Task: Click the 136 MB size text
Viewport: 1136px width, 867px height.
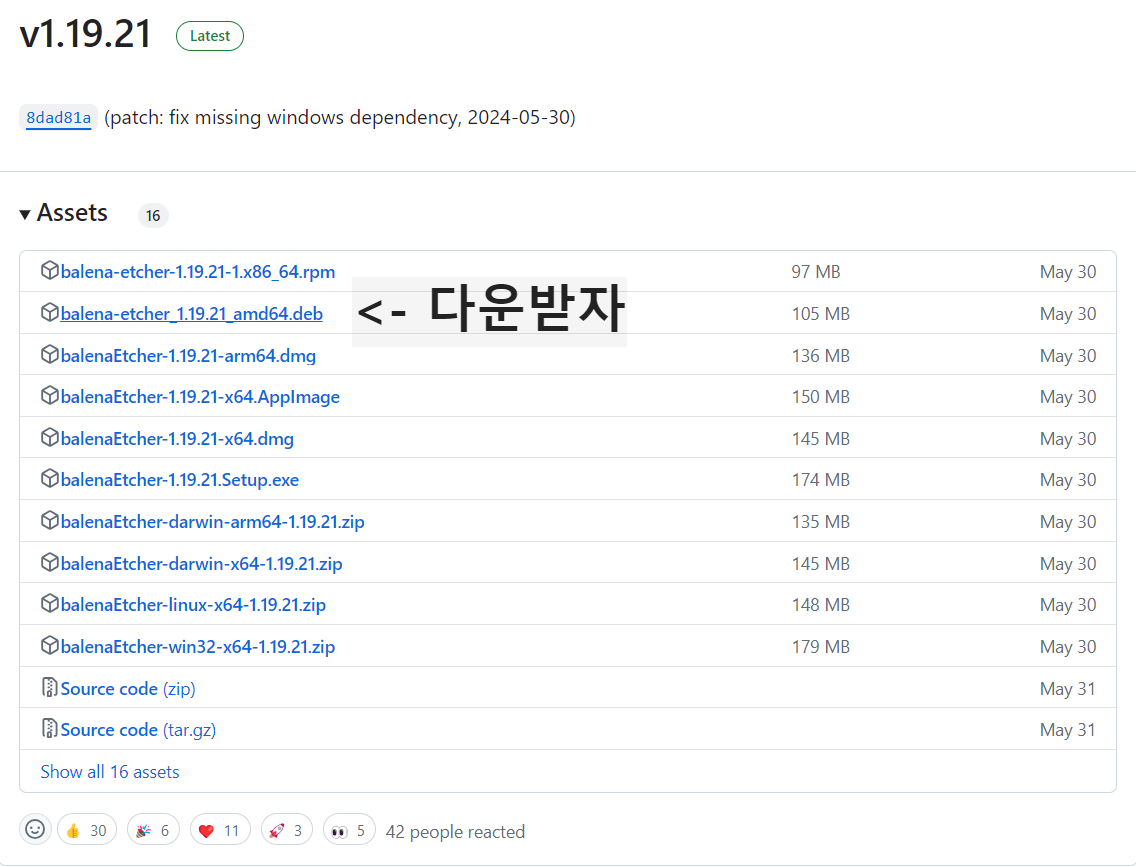Action: (821, 356)
